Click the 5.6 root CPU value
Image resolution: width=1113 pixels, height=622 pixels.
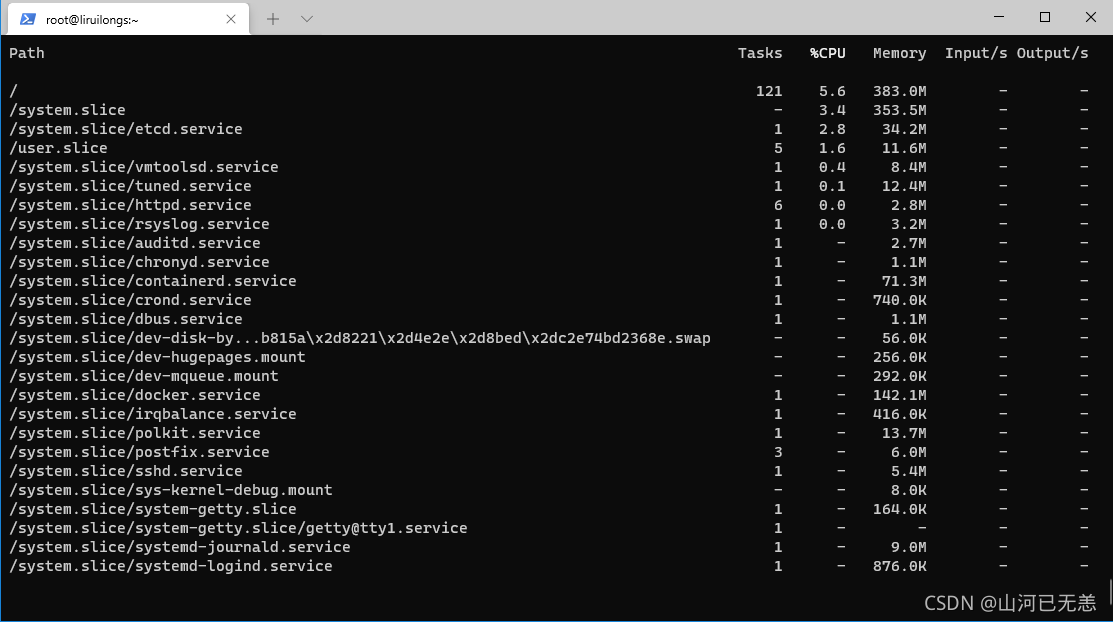click(x=832, y=92)
